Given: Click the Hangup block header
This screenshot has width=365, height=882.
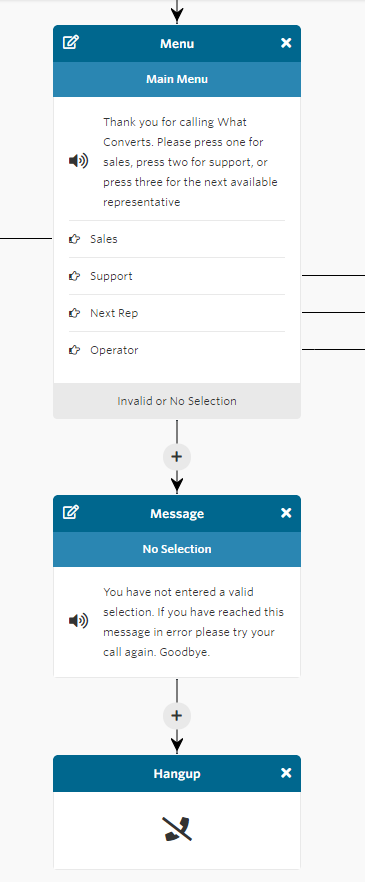Looking at the screenshot, I should pos(177,773).
